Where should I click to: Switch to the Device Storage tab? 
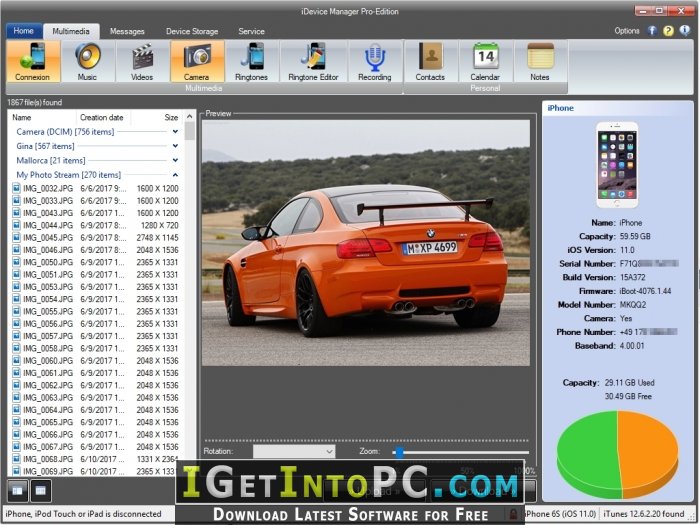(192, 31)
